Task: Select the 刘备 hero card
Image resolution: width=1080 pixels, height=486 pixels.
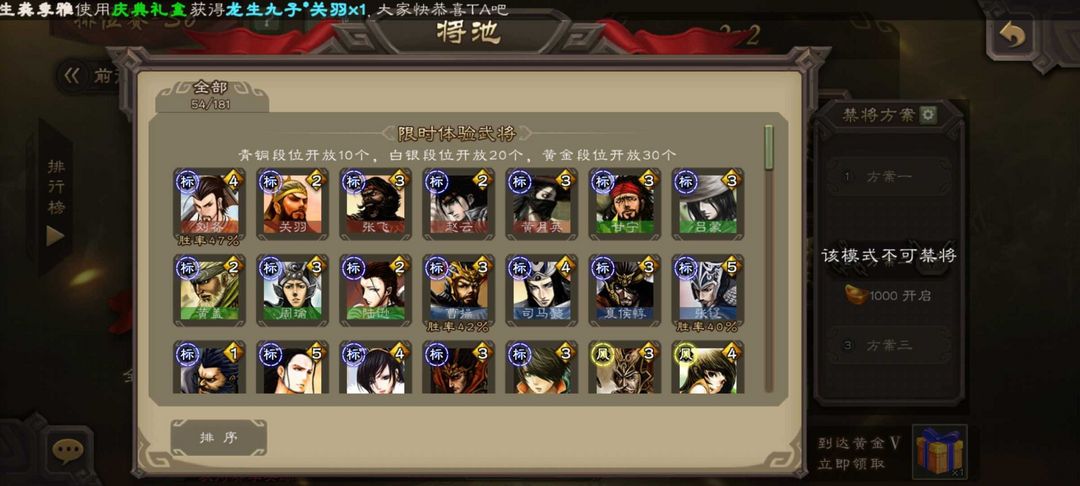Action: pyautogui.click(x=209, y=204)
